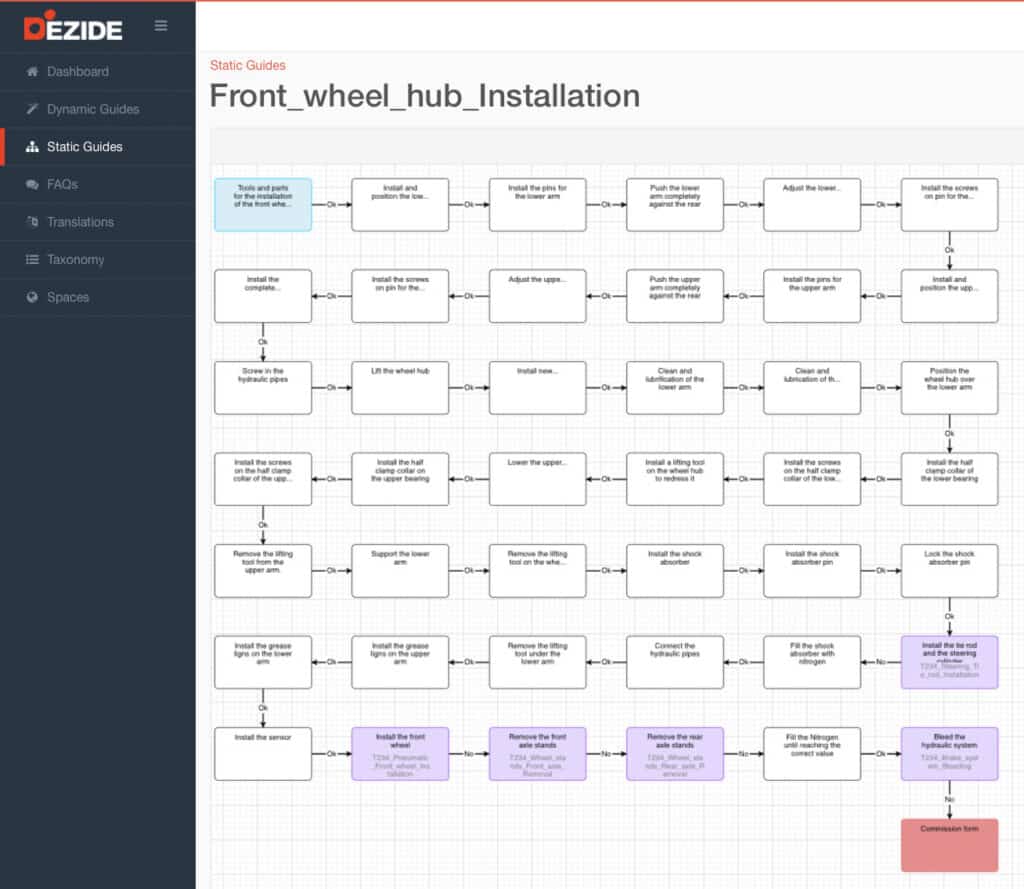Click the Dezide logo
This screenshot has width=1024, height=889.
tap(73, 27)
